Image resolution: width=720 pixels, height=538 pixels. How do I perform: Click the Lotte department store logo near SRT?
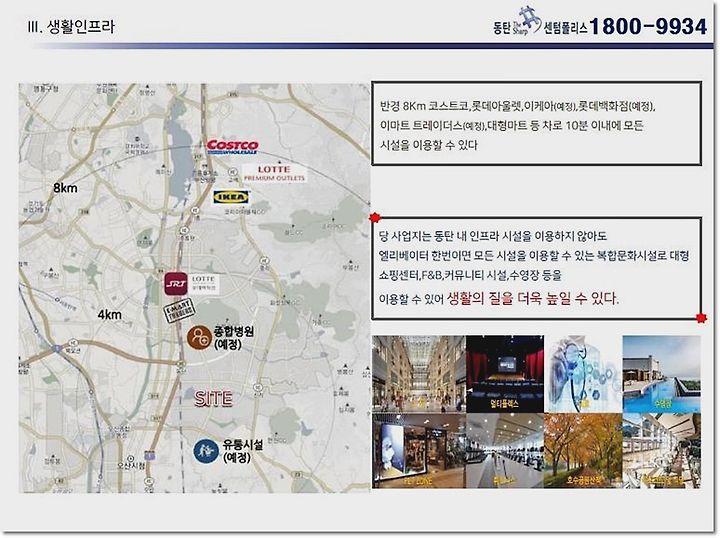[203, 284]
